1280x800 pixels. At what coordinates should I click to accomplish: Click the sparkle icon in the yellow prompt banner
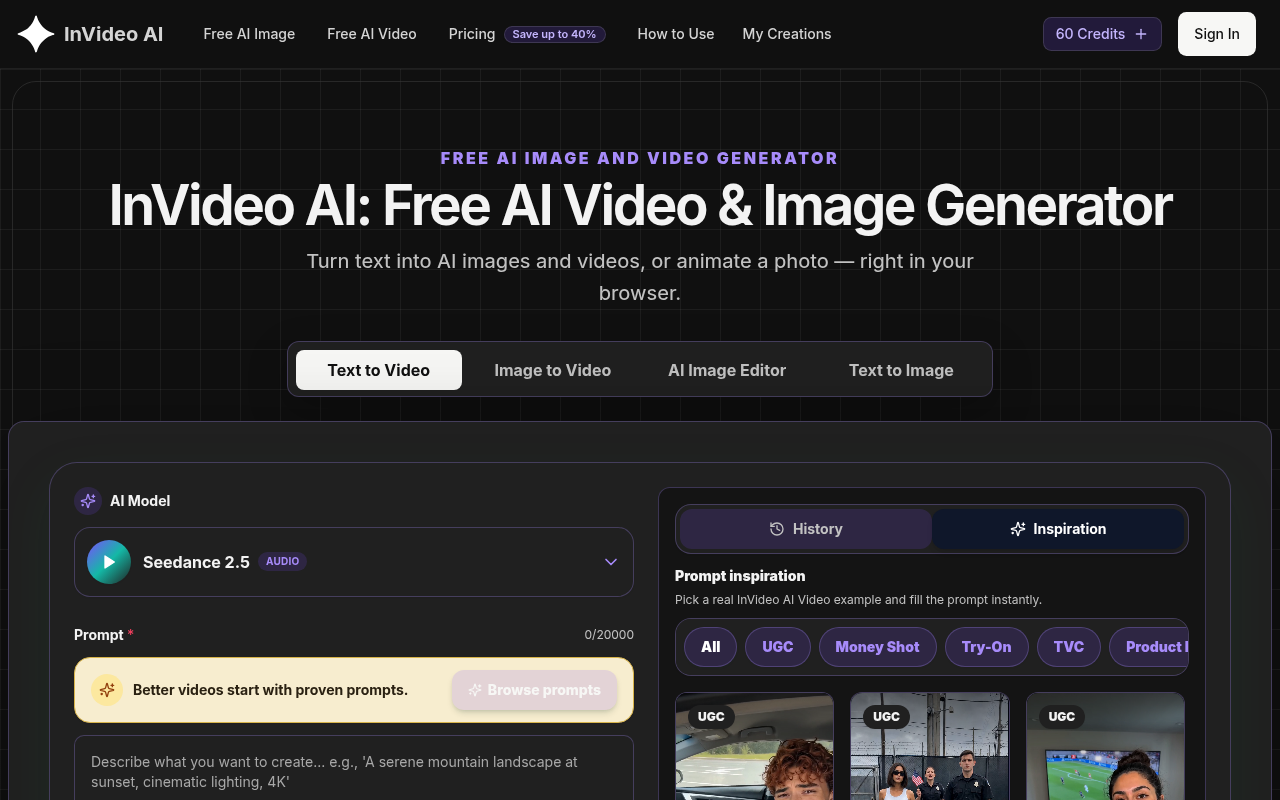pos(107,690)
